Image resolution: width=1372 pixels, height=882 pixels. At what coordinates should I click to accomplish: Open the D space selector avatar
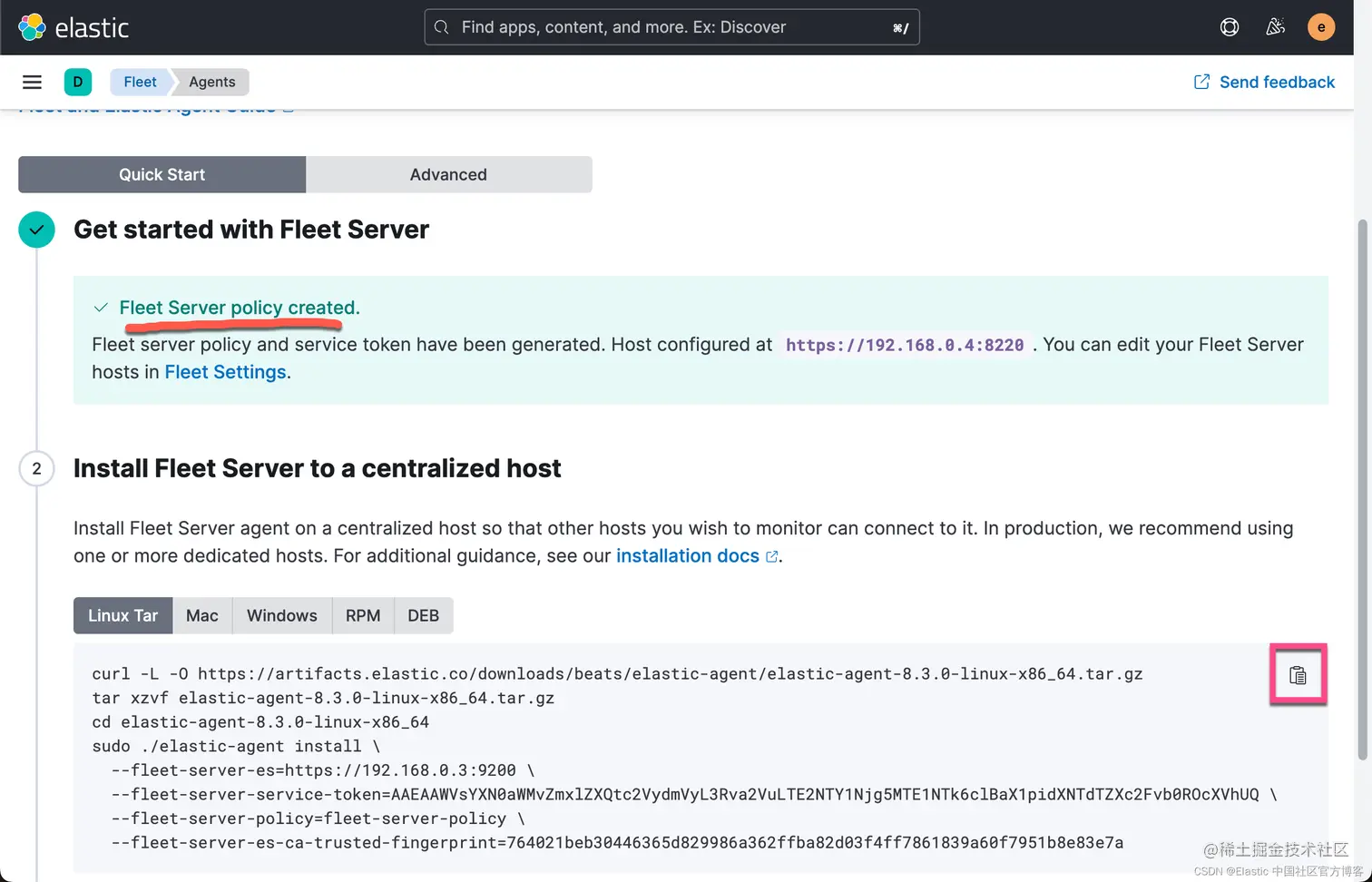pyautogui.click(x=78, y=82)
